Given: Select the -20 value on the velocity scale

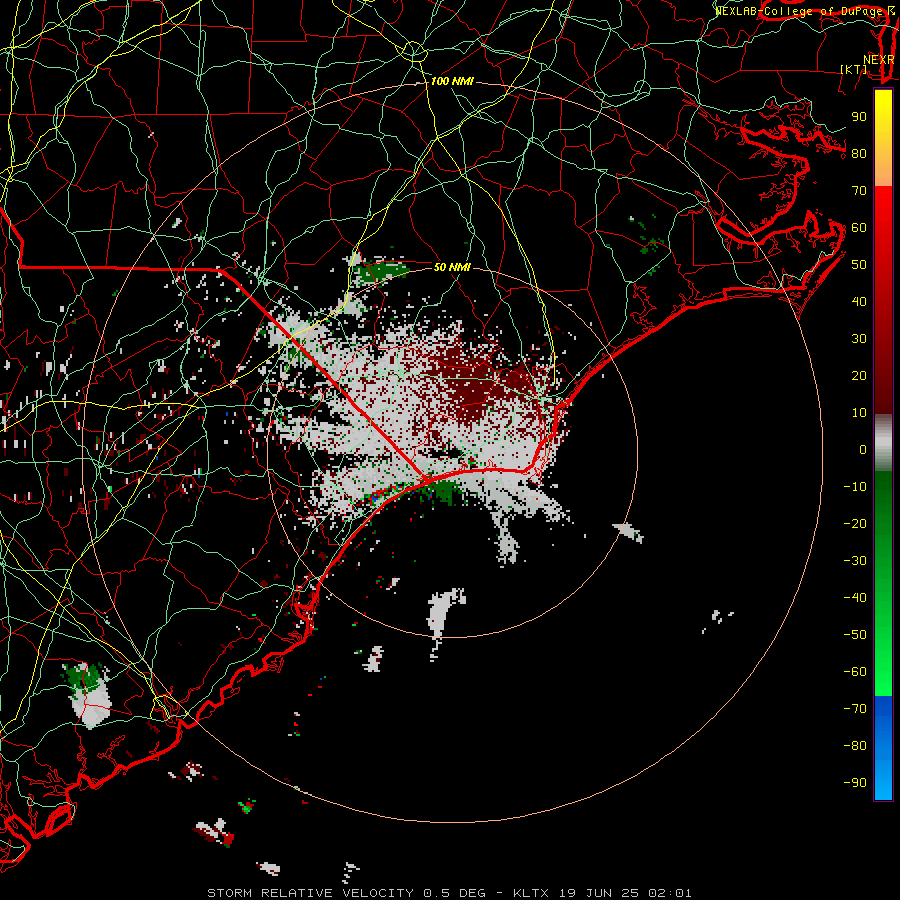Looking at the screenshot, I should [855, 524].
